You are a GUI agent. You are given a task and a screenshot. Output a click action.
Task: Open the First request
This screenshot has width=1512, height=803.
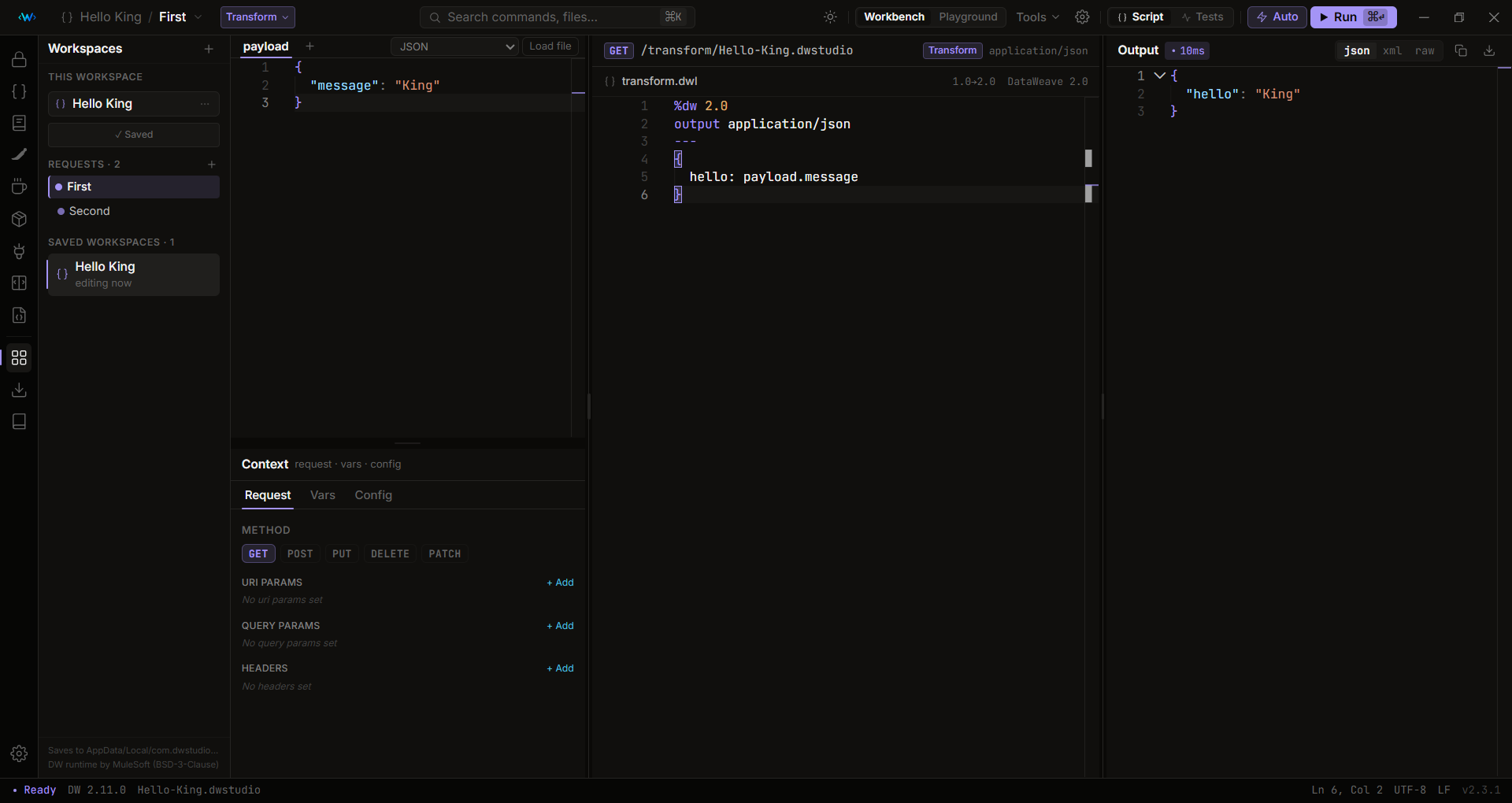(x=134, y=187)
